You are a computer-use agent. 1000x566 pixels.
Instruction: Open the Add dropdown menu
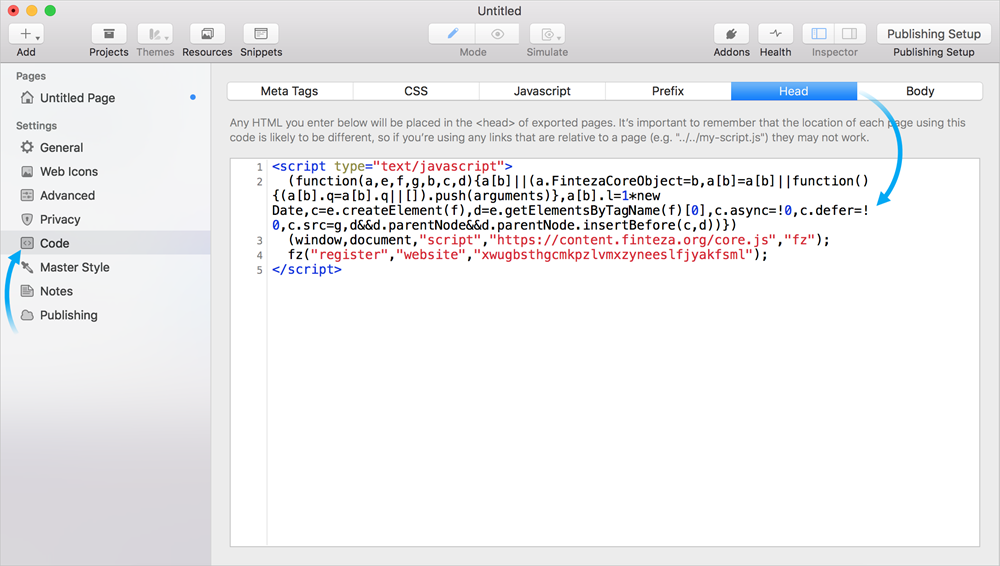pos(27,34)
